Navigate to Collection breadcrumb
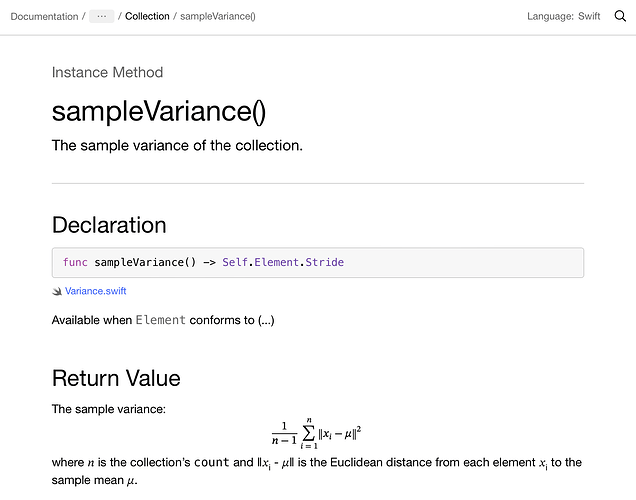The image size is (636, 500). (147, 16)
